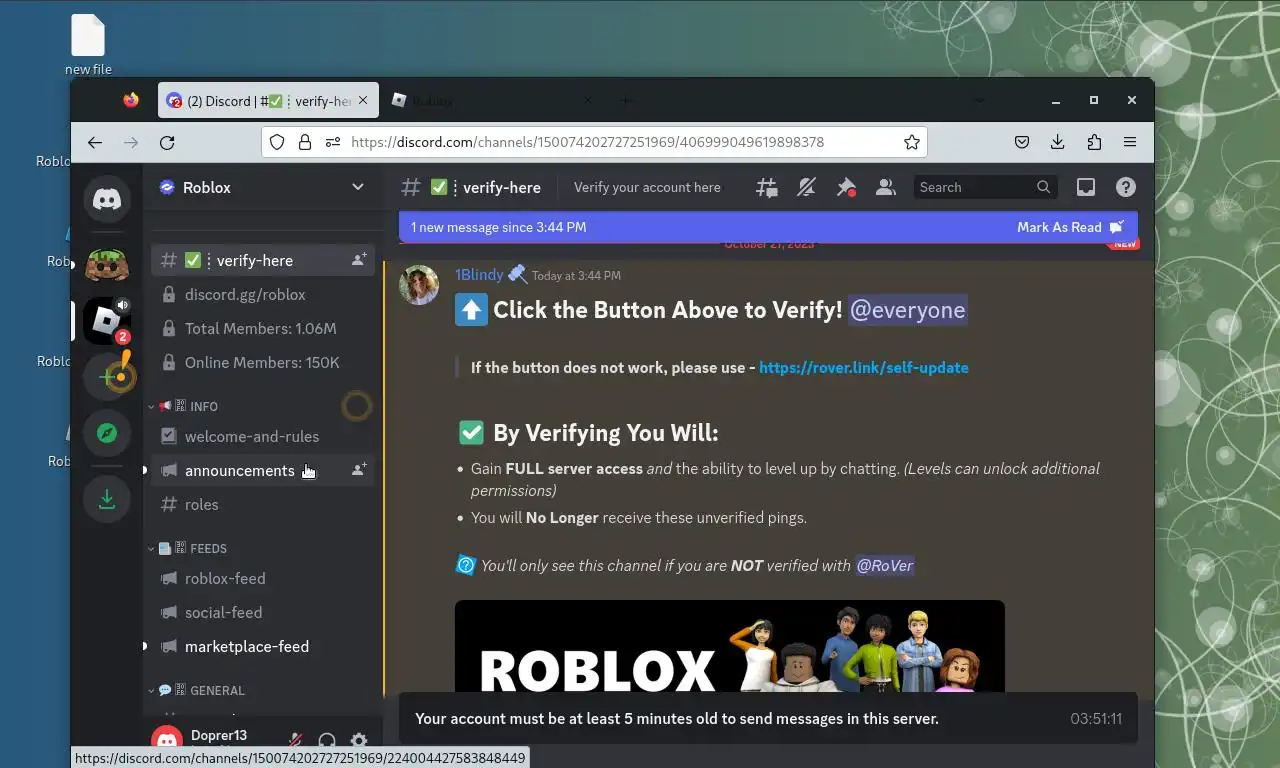
Task: Open the roblox-feed channel
Action: coord(263,578)
